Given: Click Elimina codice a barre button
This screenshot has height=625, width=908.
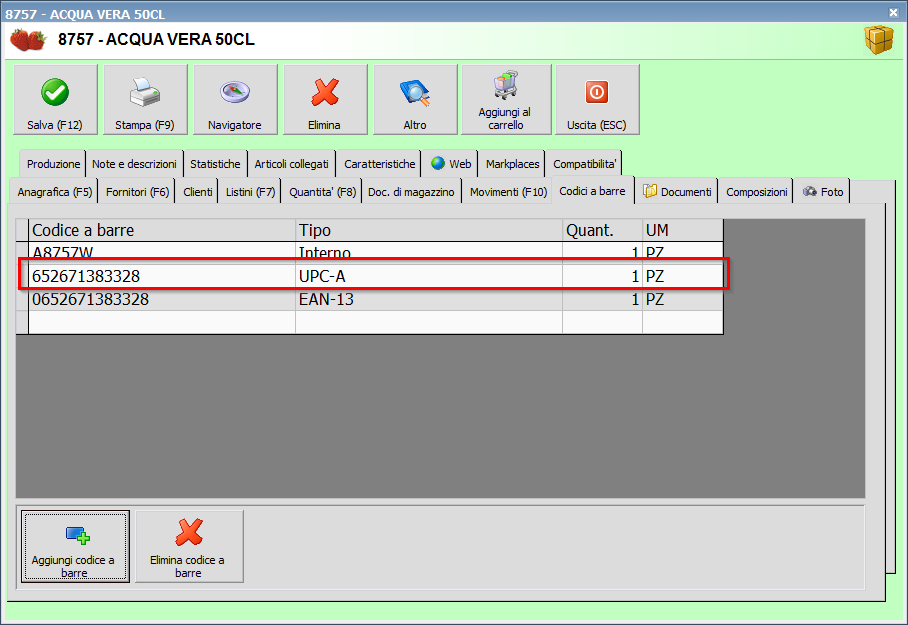Looking at the screenshot, I should coord(189,546).
